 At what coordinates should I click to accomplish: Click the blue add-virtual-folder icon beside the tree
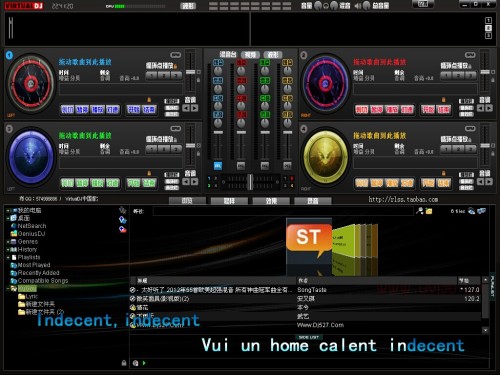pyautogui.click(x=123, y=220)
